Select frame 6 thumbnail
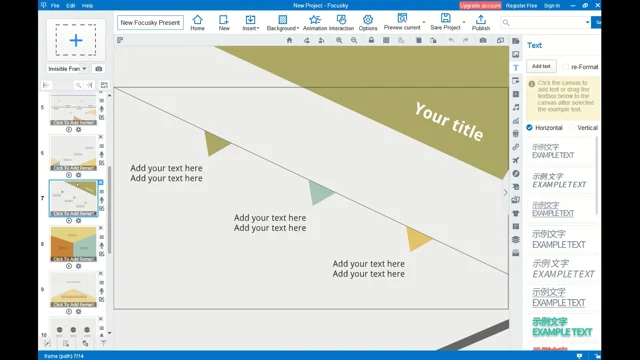This screenshot has width=640, height=360. [x=73, y=152]
